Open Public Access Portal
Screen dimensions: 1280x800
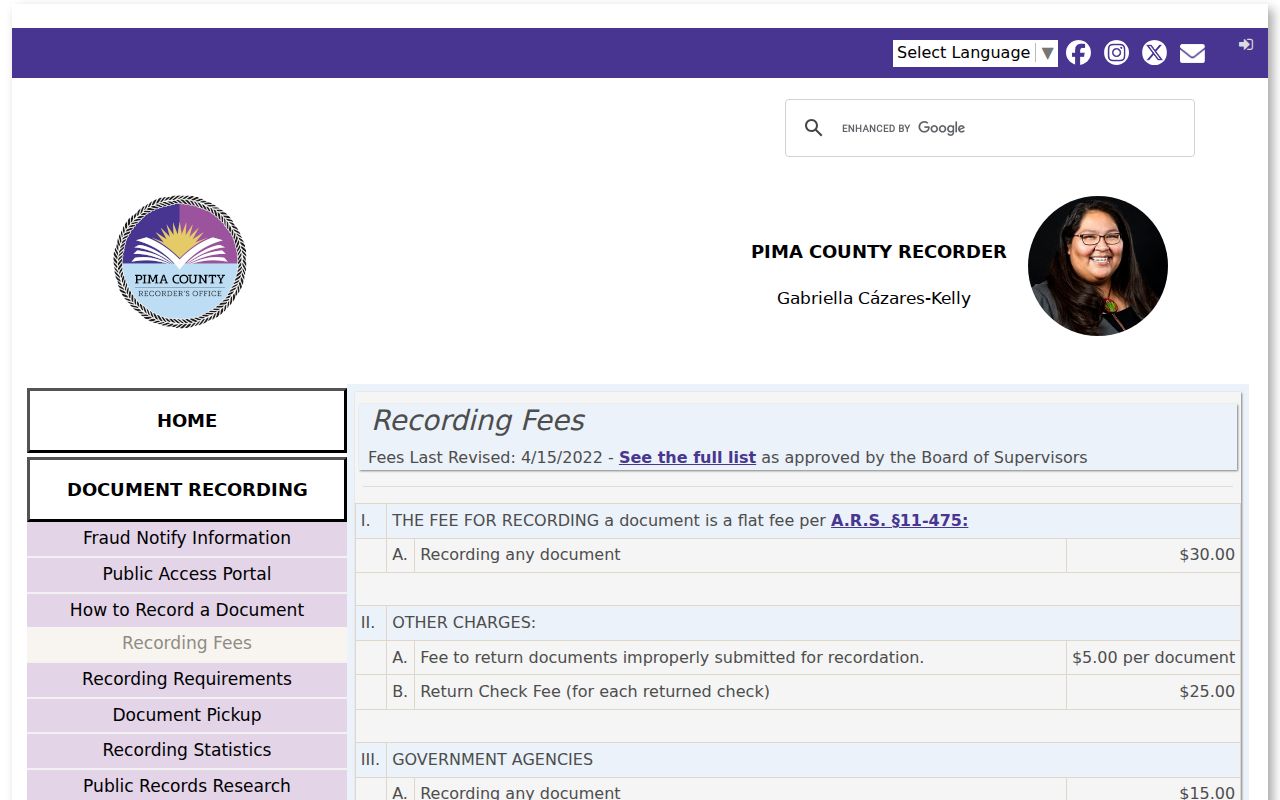(187, 574)
